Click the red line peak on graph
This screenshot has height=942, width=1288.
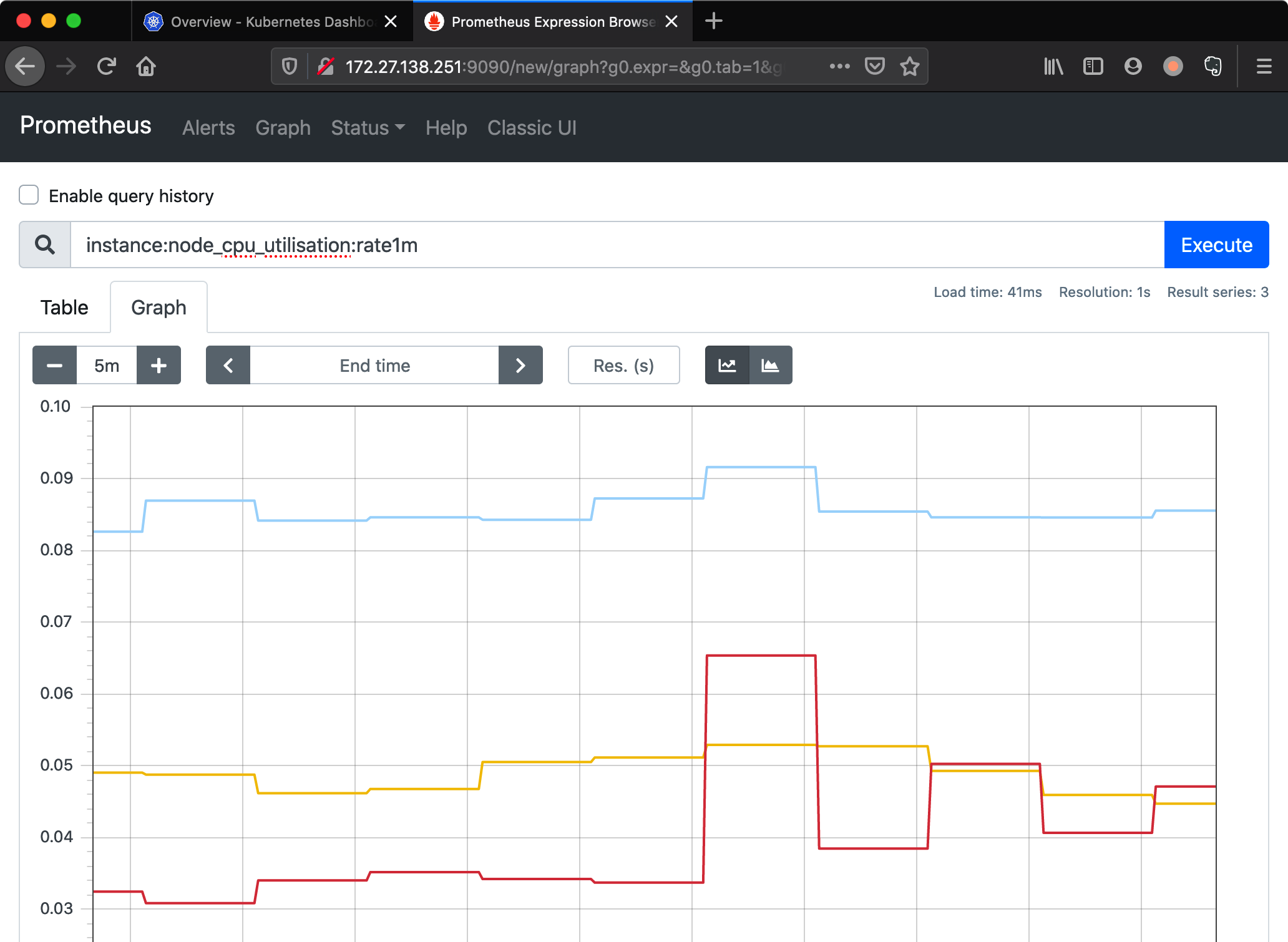click(761, 656)
